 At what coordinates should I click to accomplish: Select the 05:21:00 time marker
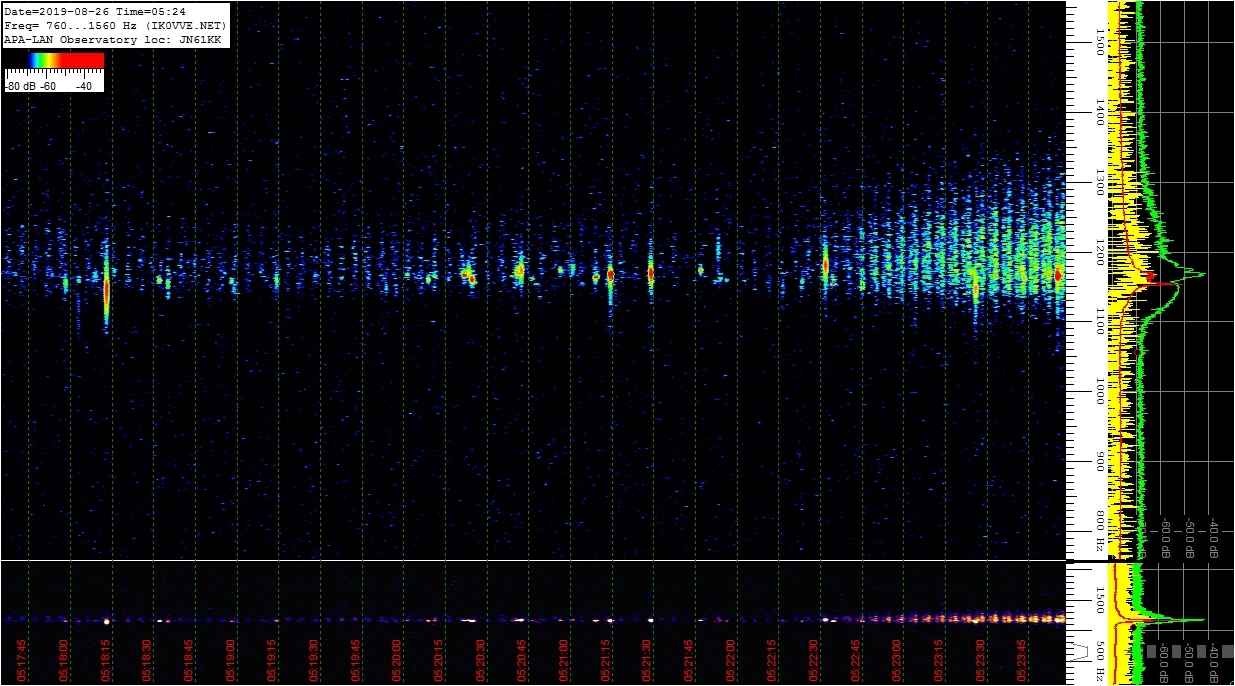[x=564, y=660]
